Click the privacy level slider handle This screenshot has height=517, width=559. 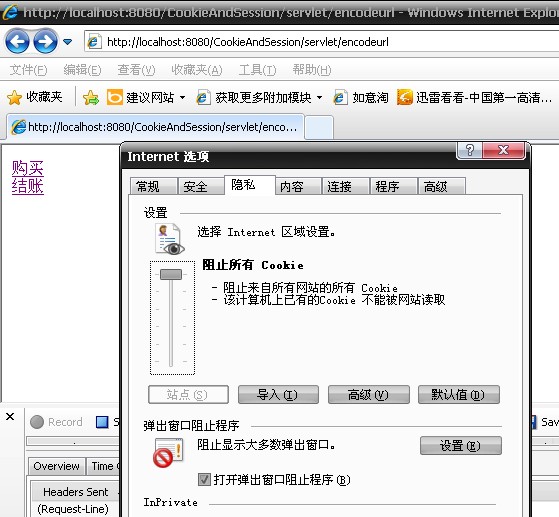coord(171,274)
